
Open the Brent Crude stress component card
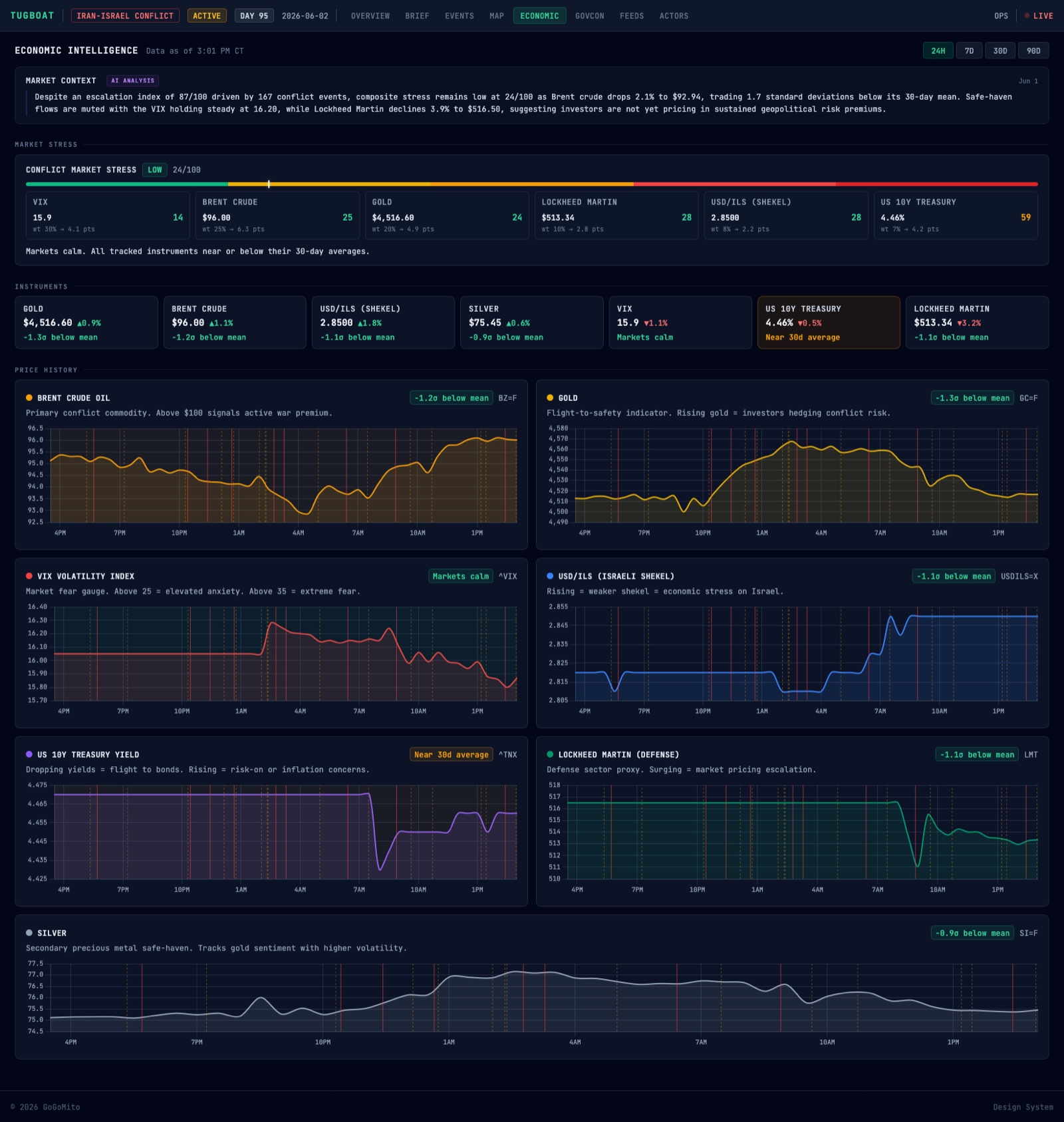[277, 215]
